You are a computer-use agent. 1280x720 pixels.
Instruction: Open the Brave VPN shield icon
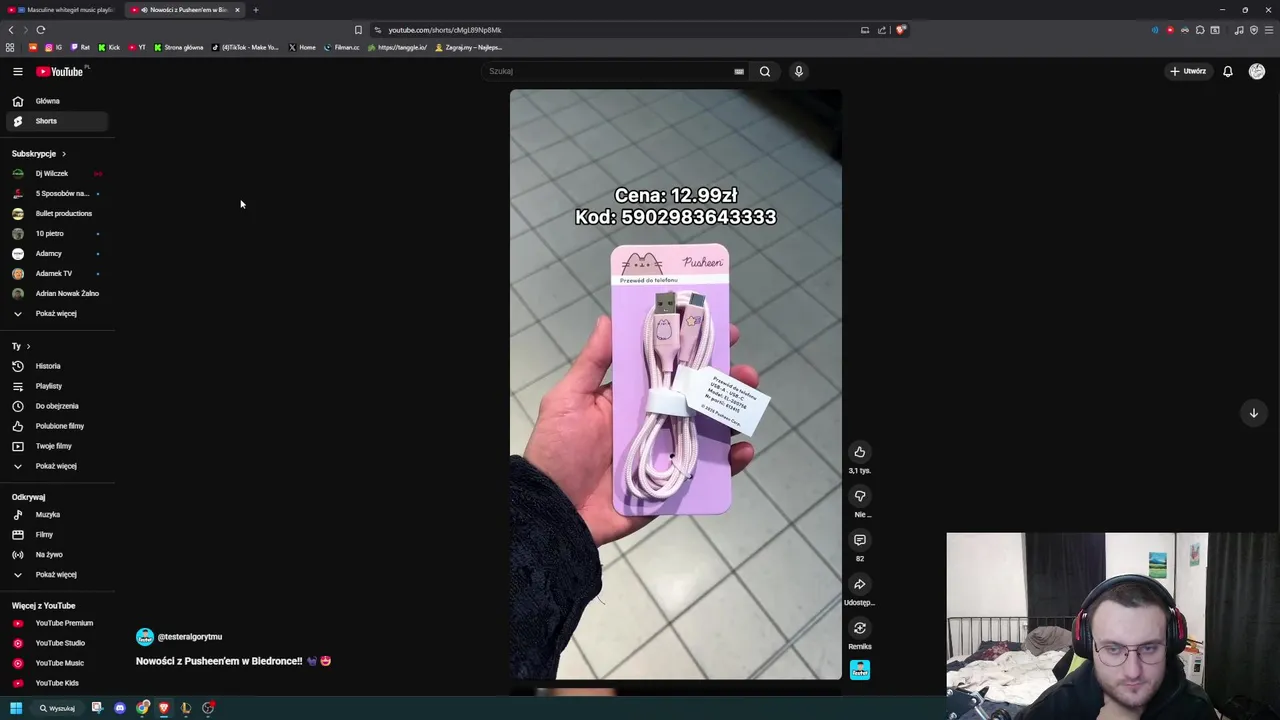(1254, 30)
